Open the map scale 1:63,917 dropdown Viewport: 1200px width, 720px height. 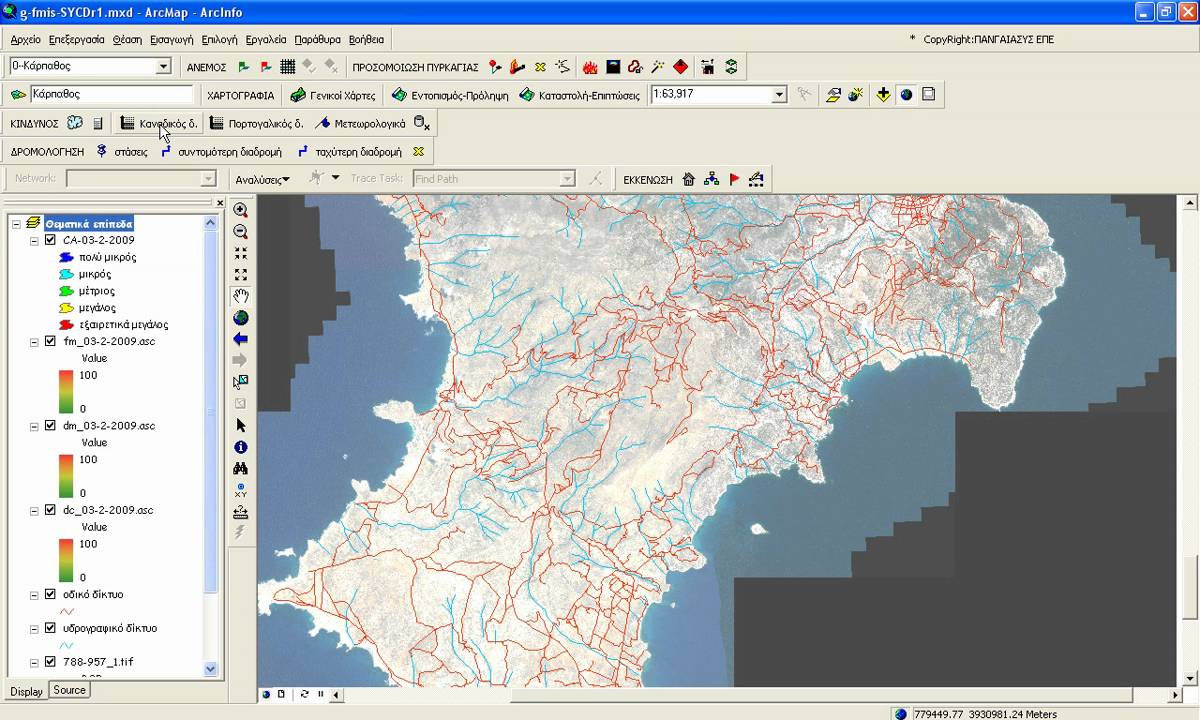[x=779, y=95]
